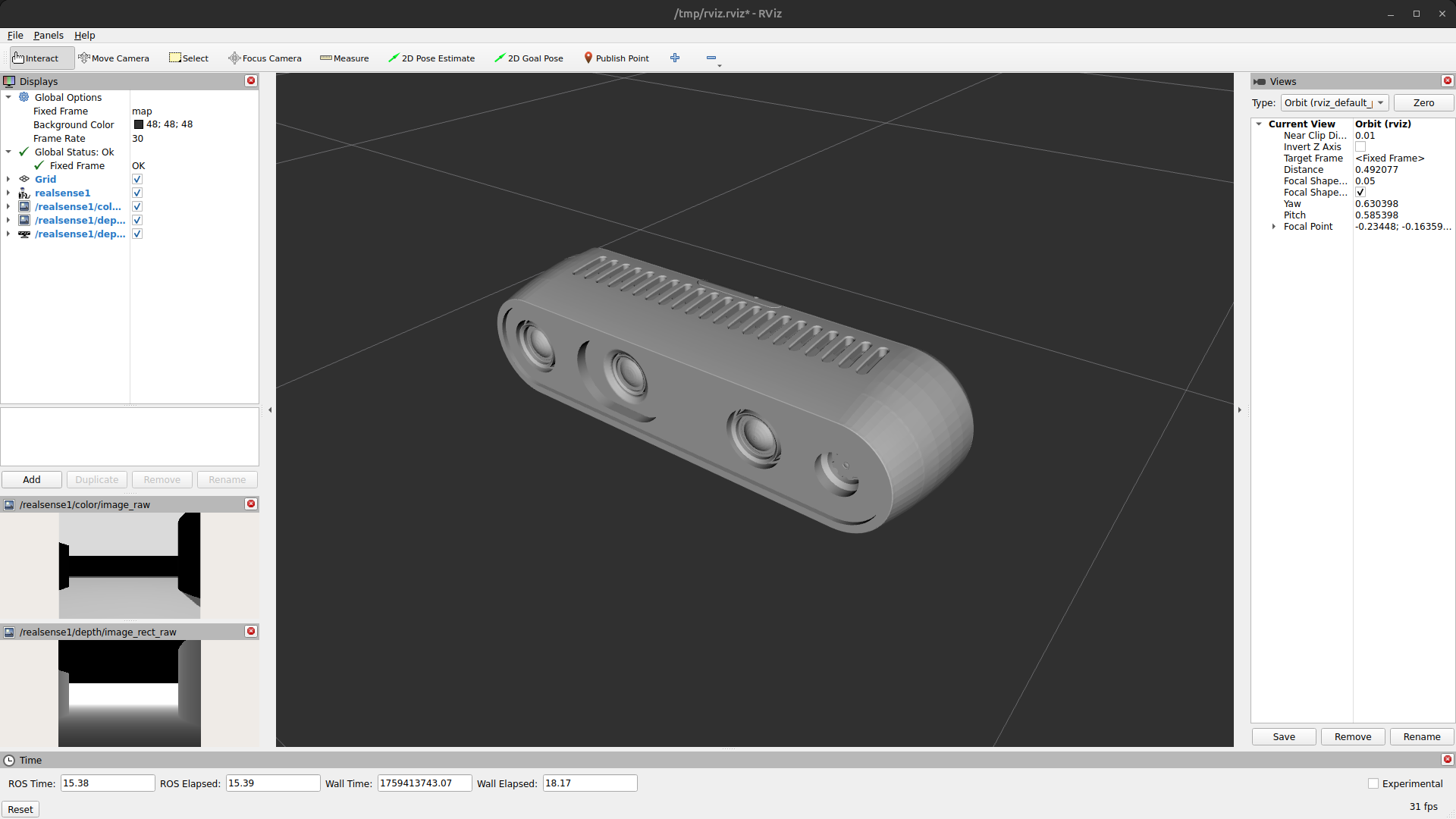Uncheck the Grid display checkbox
1456x819 pixels.
pyautogui.click(x=137, y=180)
